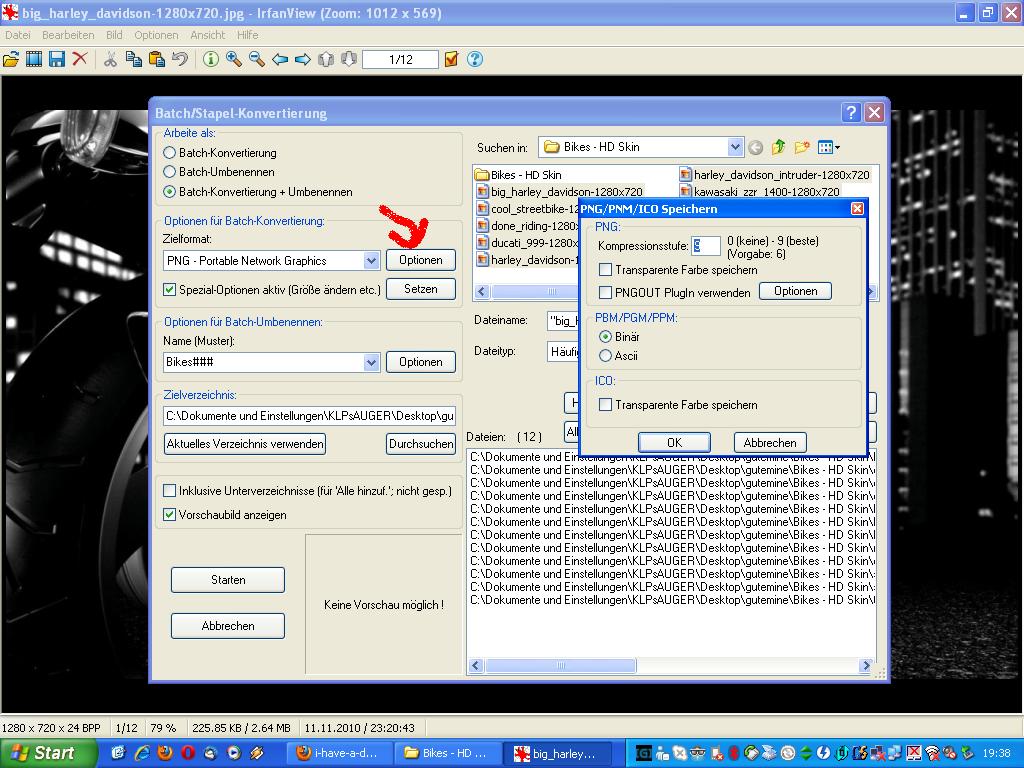Go to next image with right arrow icon
This screenshot has width=1024, height=768.
[302, 59]
